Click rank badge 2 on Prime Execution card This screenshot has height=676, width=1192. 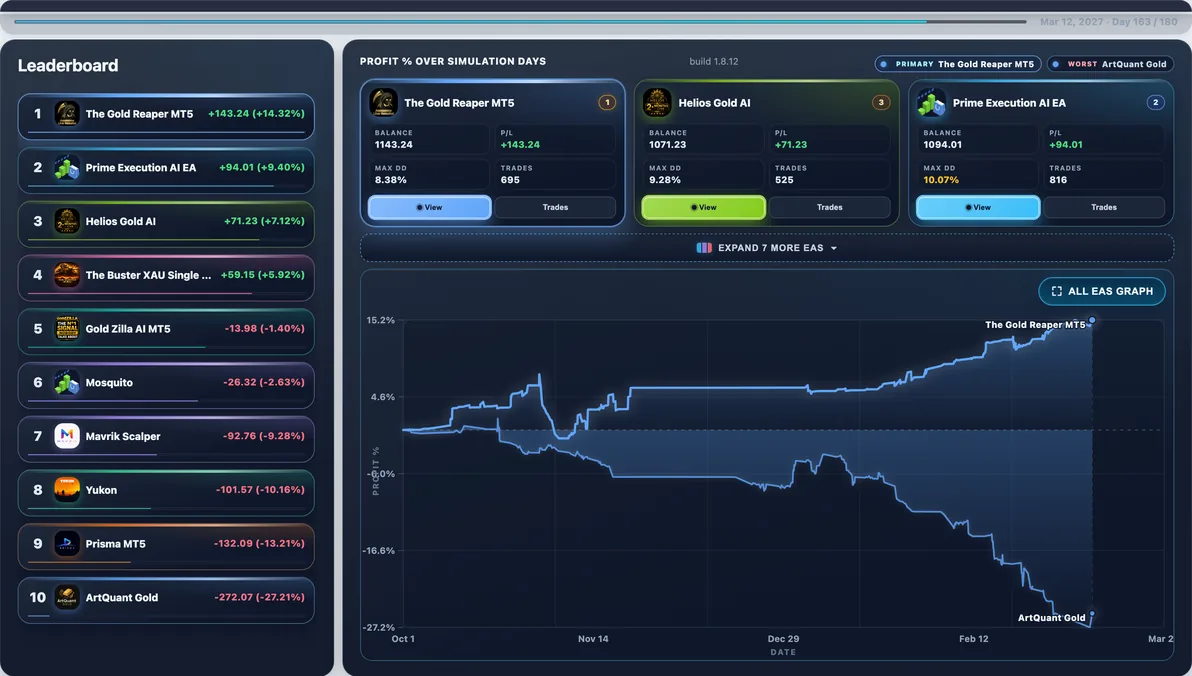point(1156,102)
